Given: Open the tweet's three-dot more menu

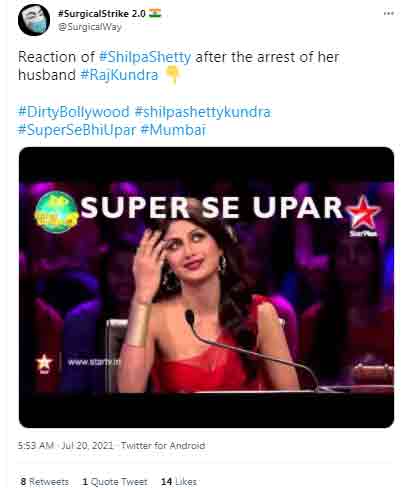Looking at the screenshot, I should click(389, 14).
